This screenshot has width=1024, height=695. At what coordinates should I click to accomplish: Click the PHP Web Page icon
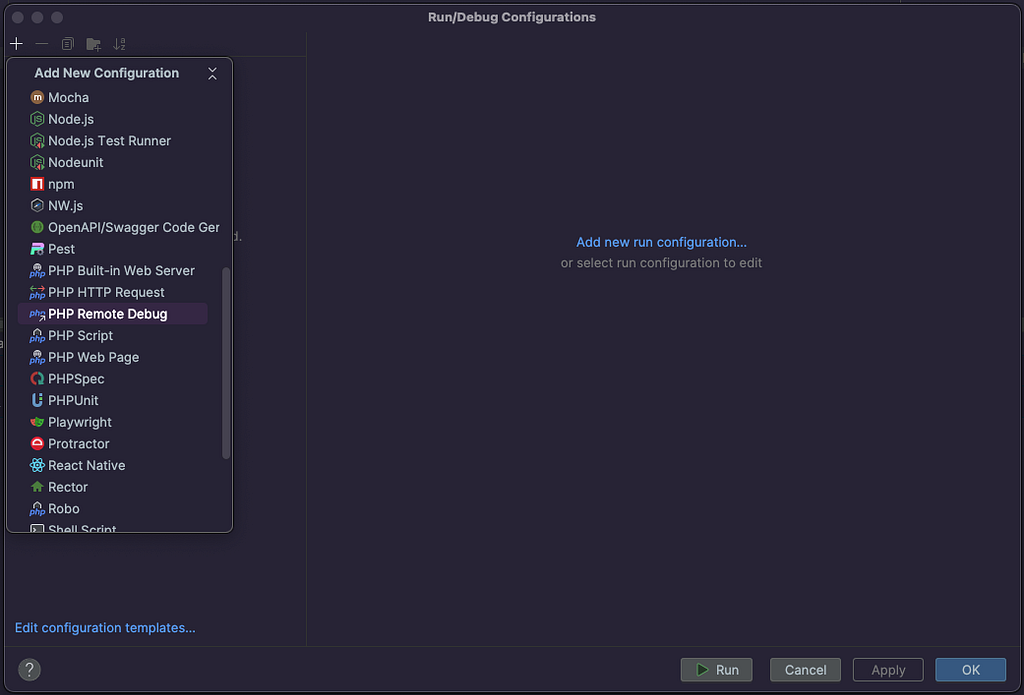[37, 357]
